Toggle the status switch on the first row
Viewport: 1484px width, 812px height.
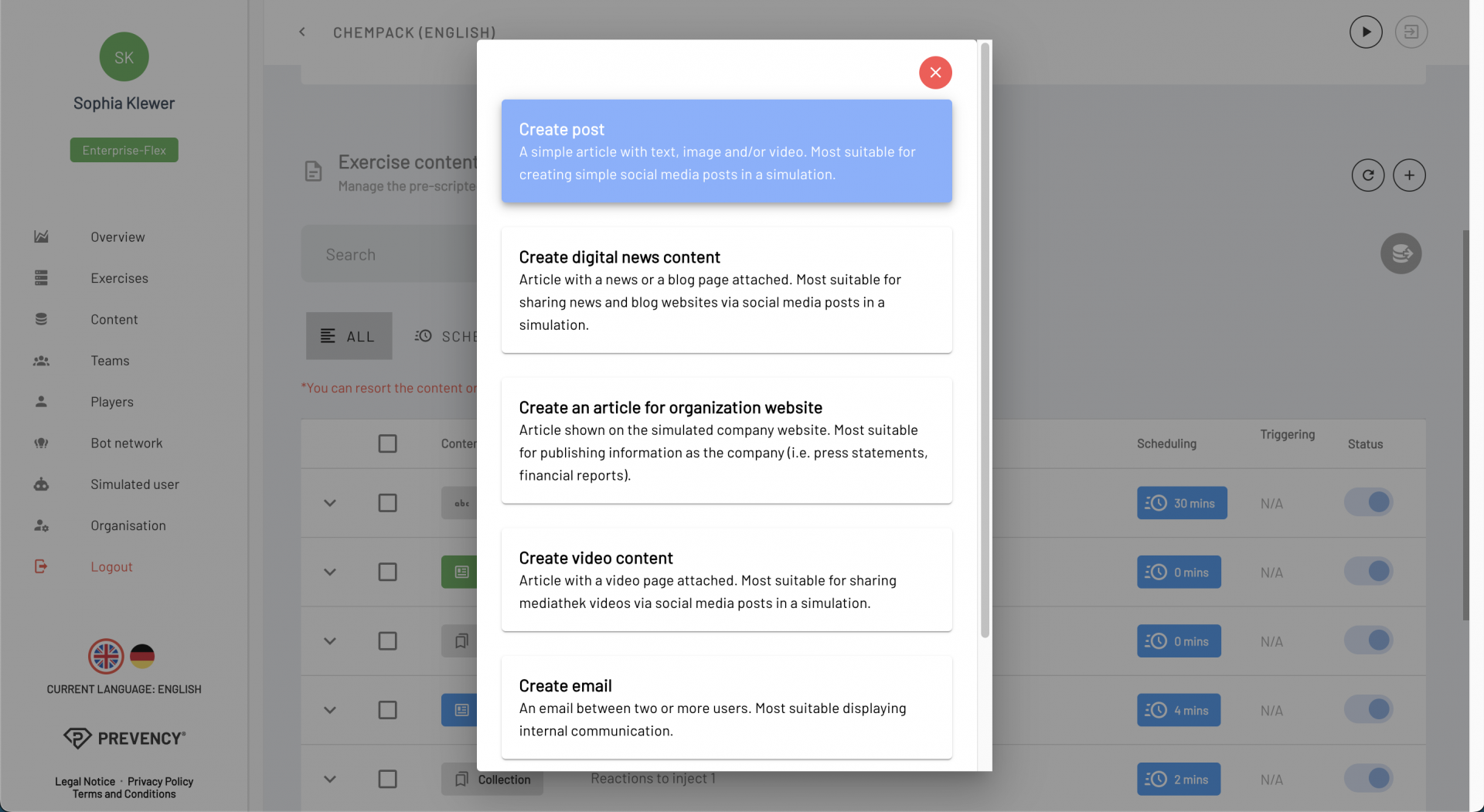[x=1369, y=501]
